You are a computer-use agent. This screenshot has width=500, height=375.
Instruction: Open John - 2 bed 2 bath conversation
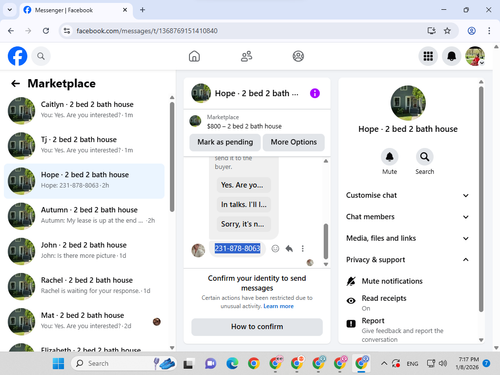click(84, 251)
